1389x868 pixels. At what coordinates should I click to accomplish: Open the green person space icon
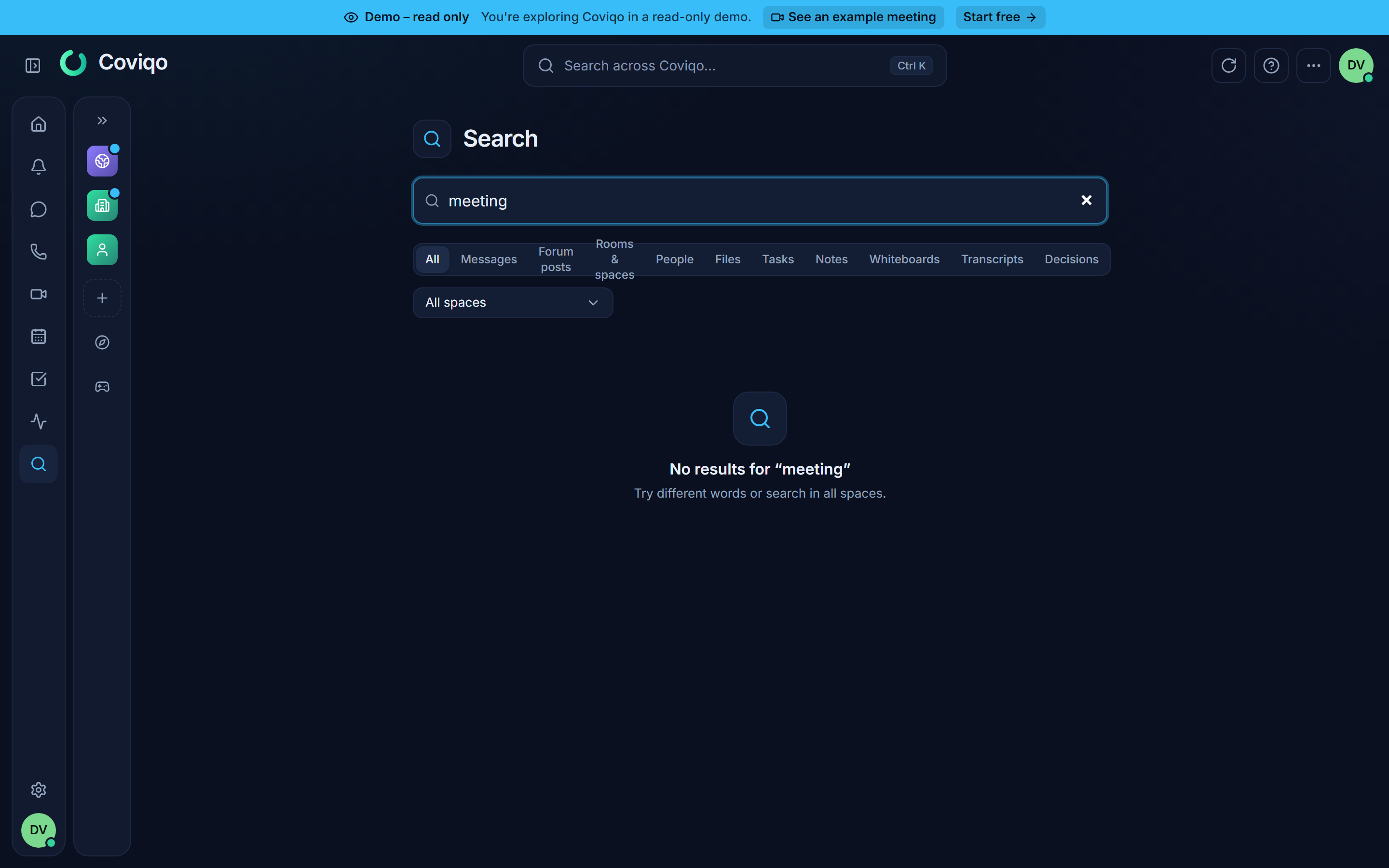(x=102, y=250)
